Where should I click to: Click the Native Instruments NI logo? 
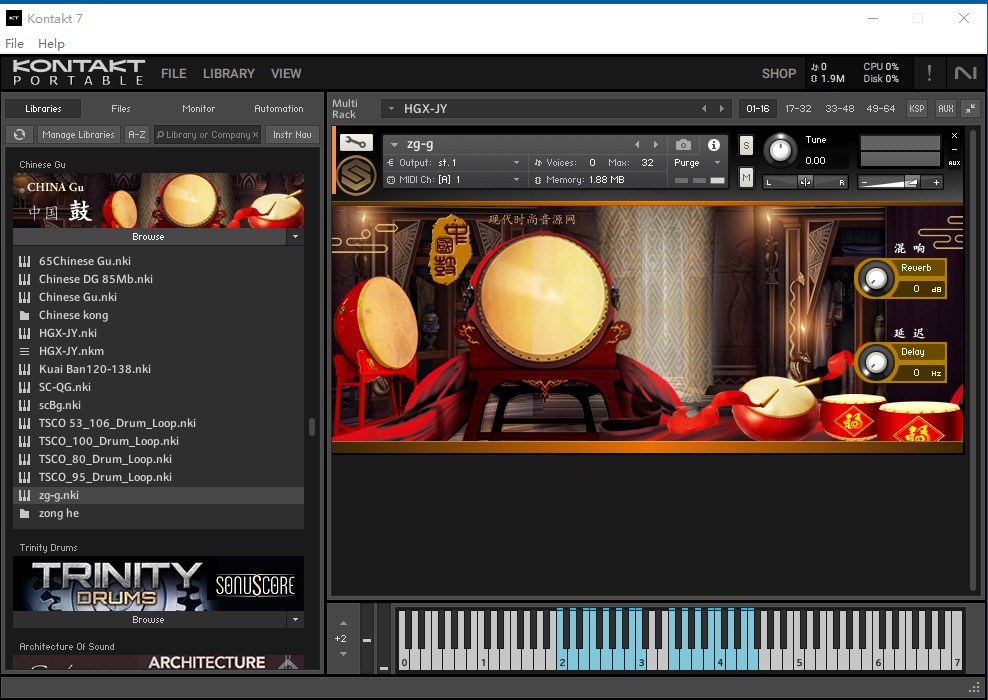pyautogui.click(x=965, y=73)
